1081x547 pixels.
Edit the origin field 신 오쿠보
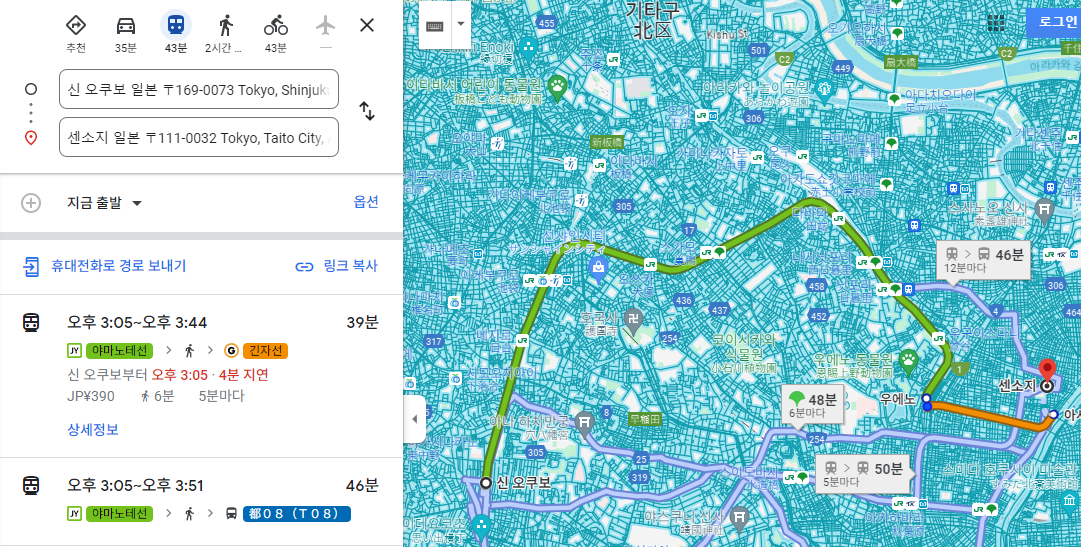point(199,89)
